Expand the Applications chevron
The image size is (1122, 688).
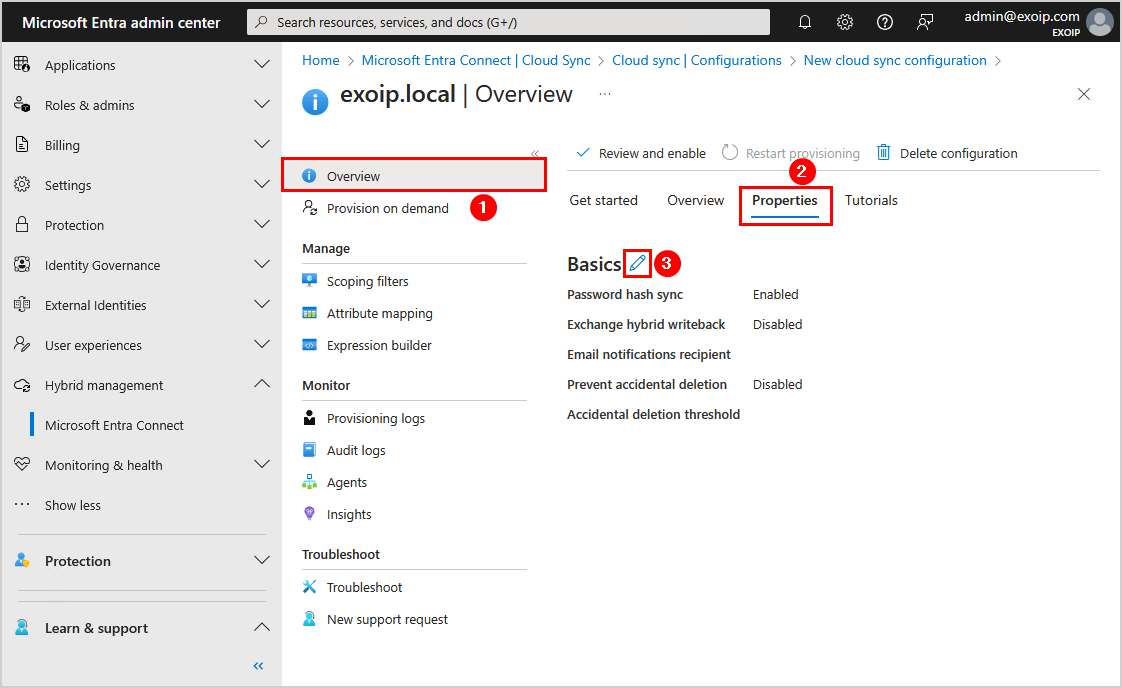(x=262, y=64)
